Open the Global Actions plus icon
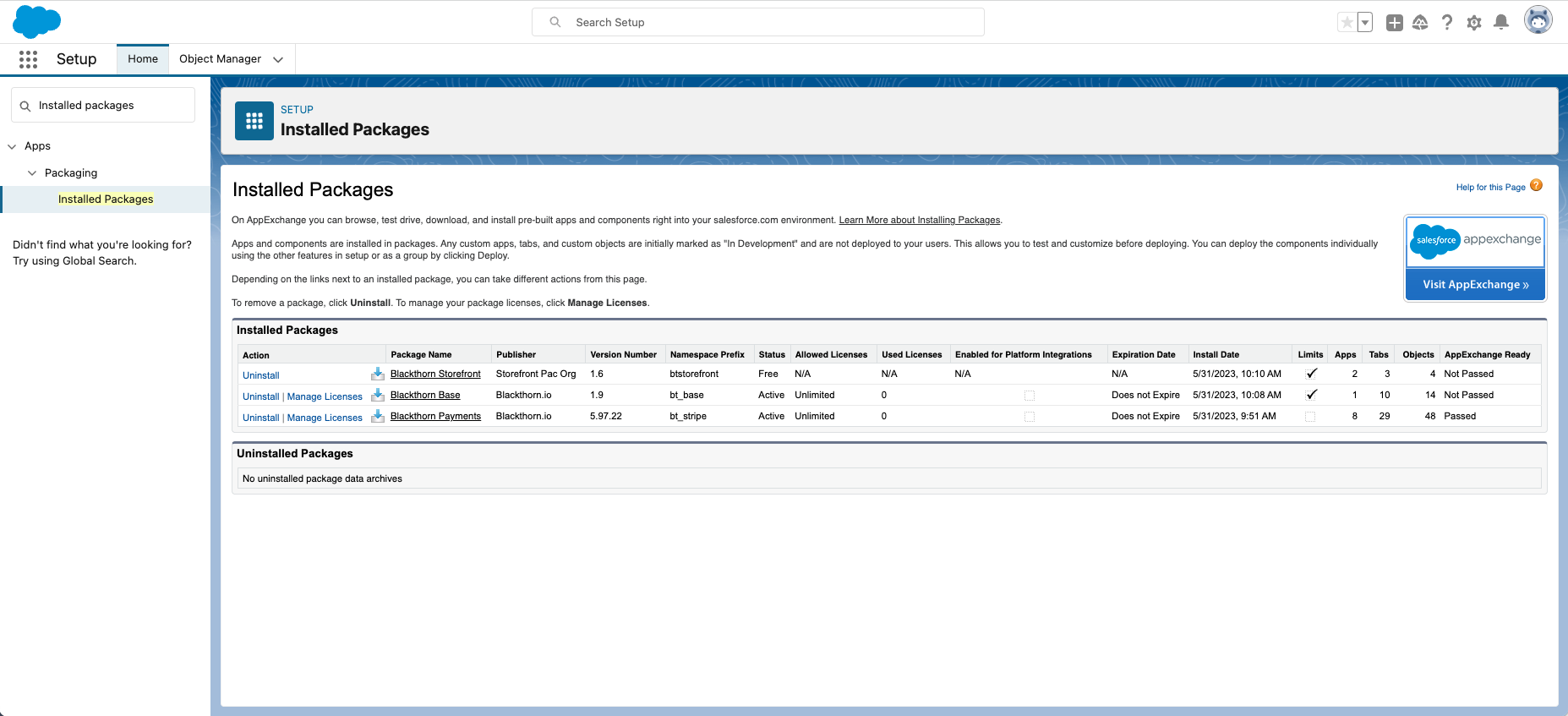1568x716 pixels. click(x=1395, y=23)
